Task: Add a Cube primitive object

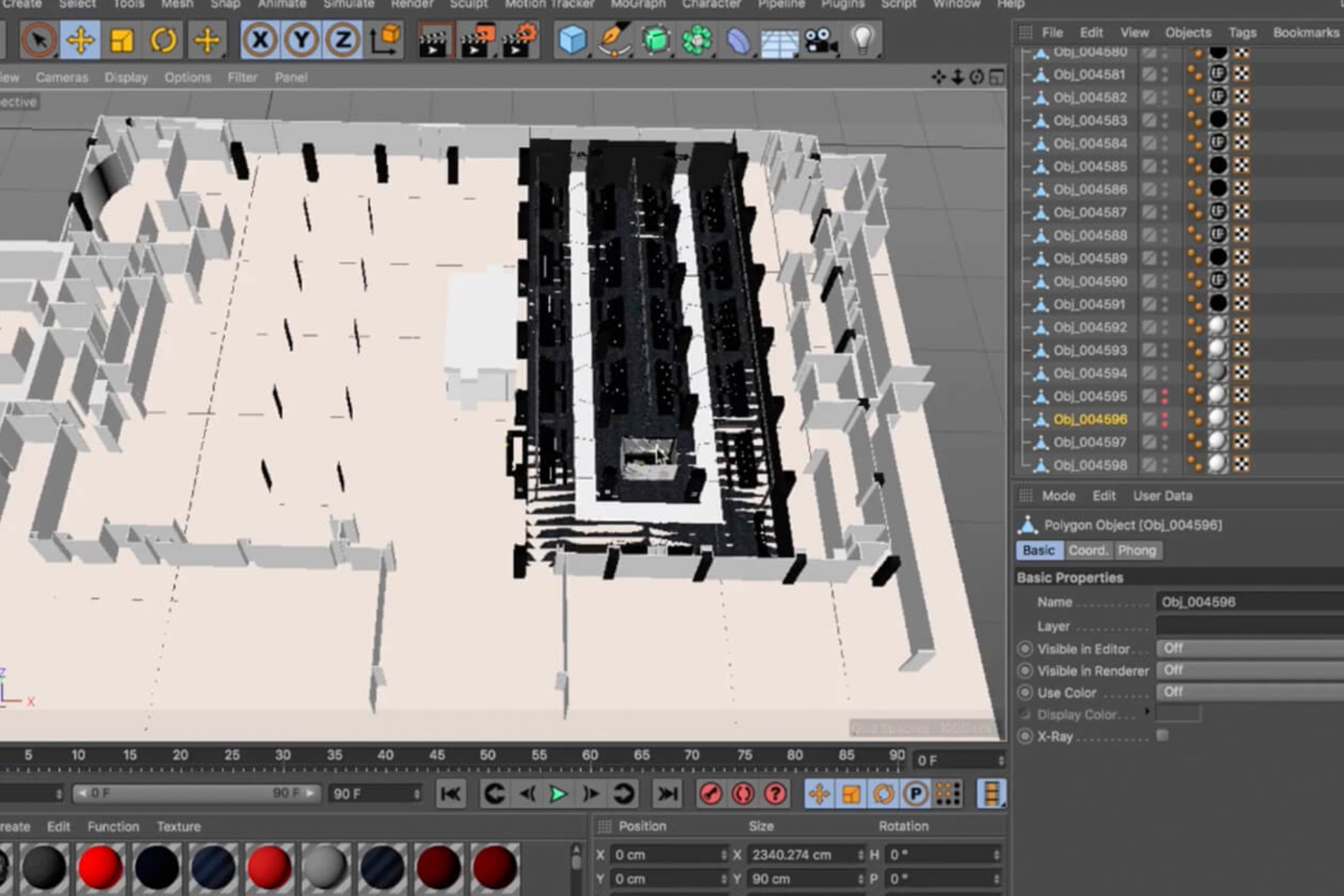Action: (x=572, y=40)
